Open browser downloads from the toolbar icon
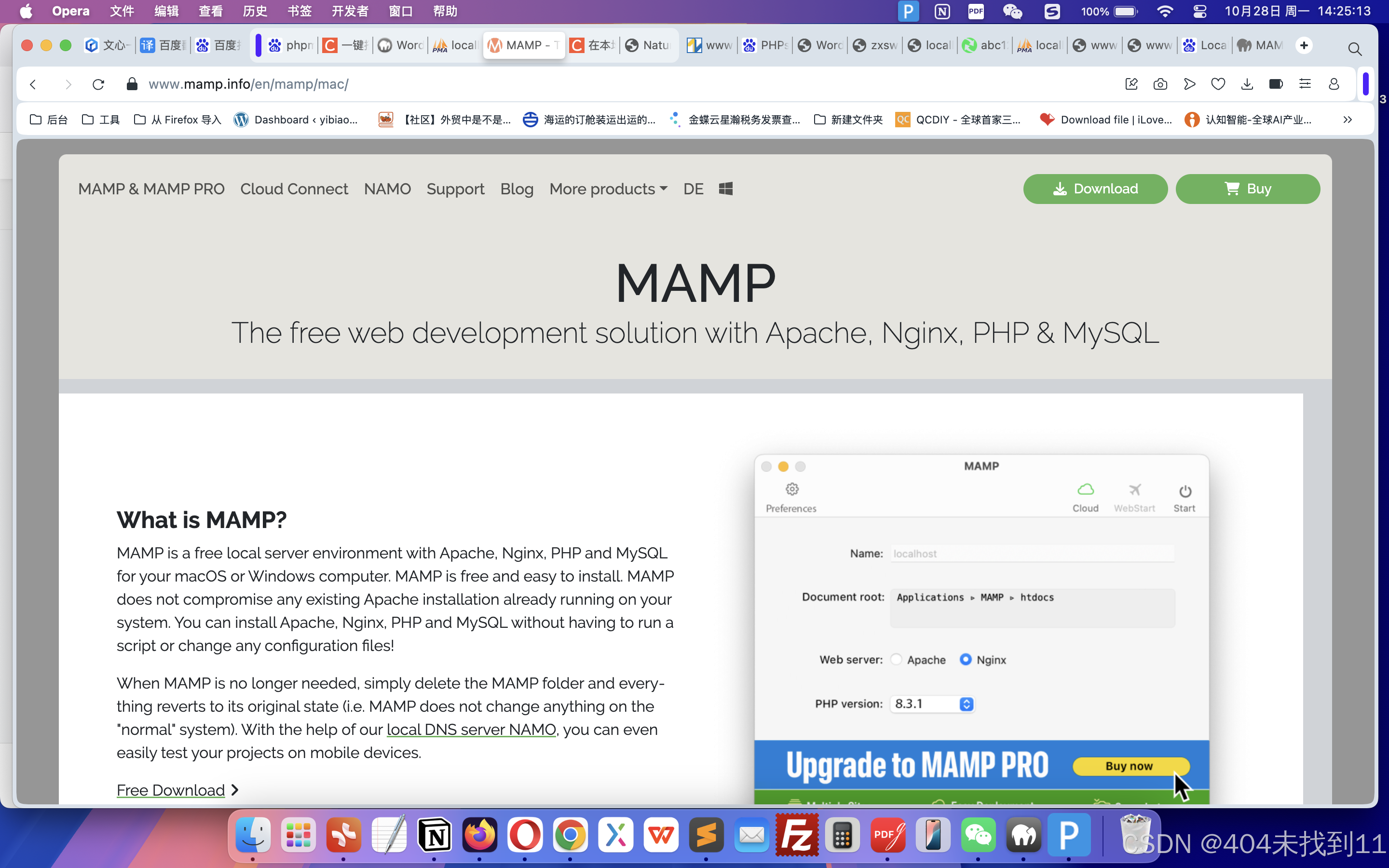 click(x=1247, y=84)
